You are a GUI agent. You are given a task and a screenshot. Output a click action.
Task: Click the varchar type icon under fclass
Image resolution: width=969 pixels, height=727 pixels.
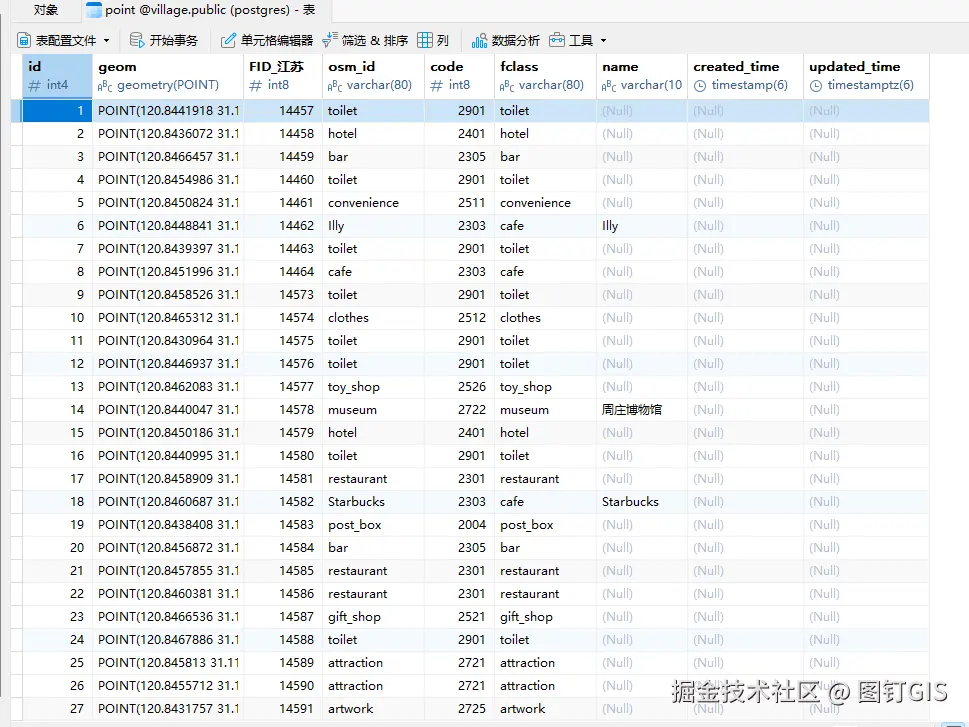click(x=507, y=86)
